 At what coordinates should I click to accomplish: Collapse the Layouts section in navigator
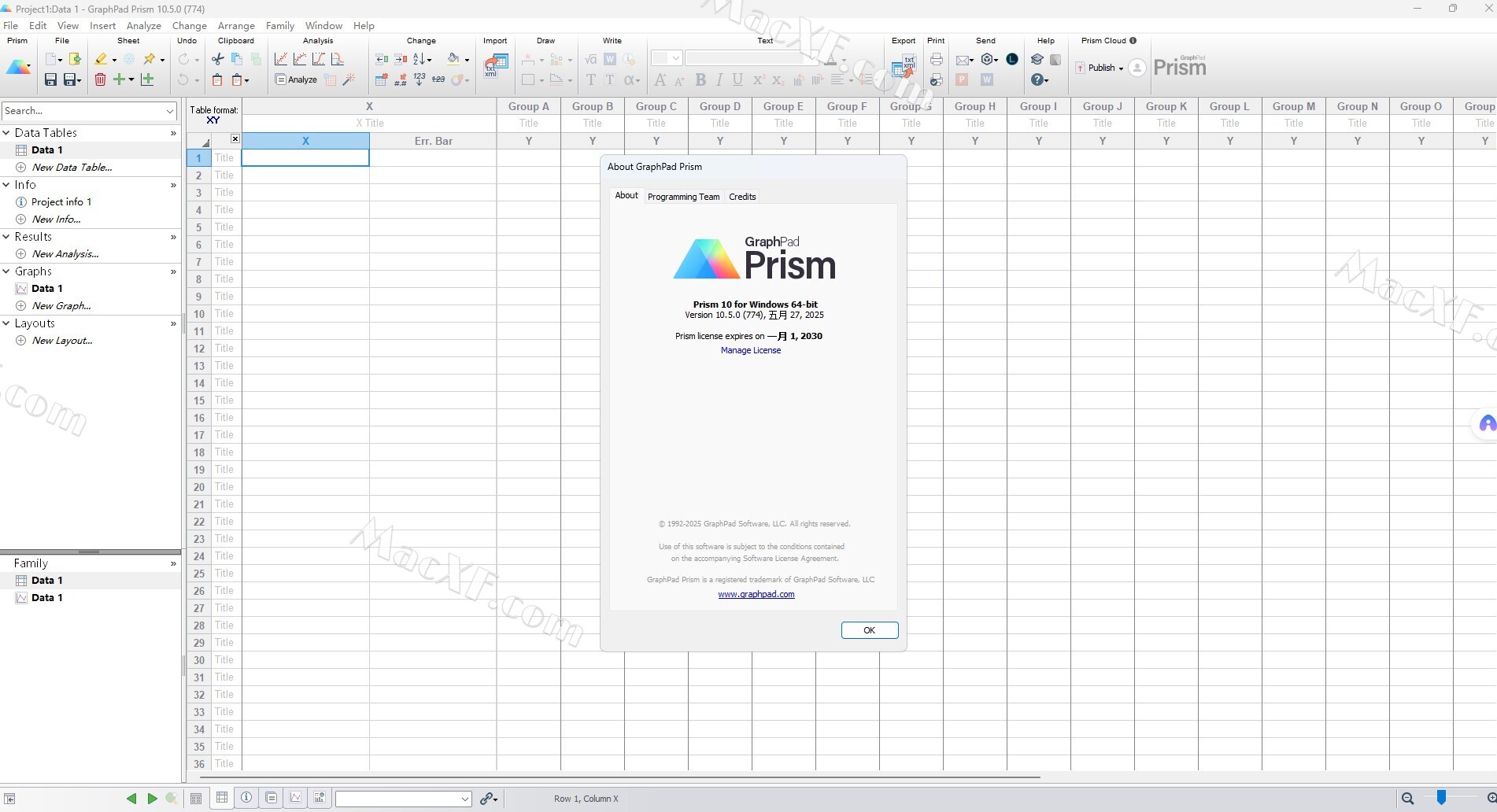click(6, 323)
